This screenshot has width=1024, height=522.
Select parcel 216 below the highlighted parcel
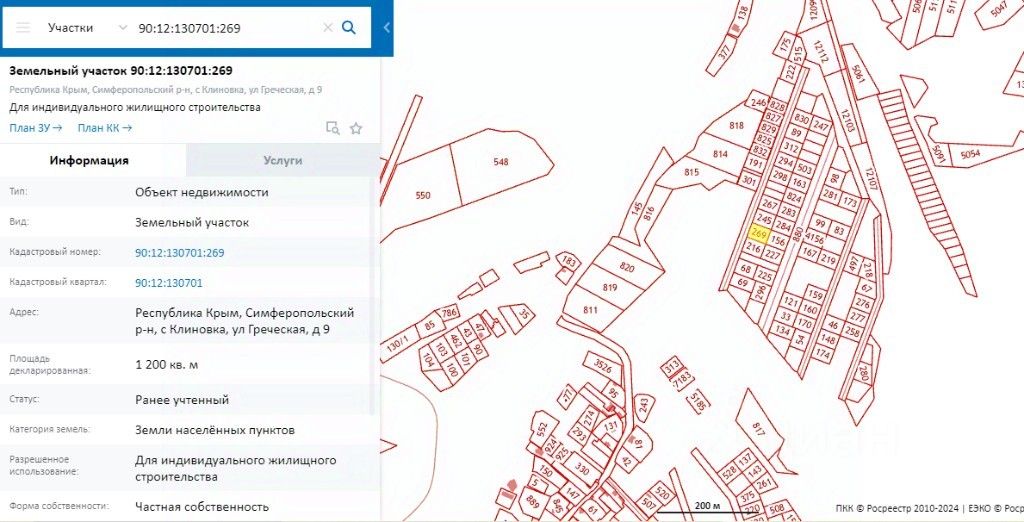coord(753,248)
